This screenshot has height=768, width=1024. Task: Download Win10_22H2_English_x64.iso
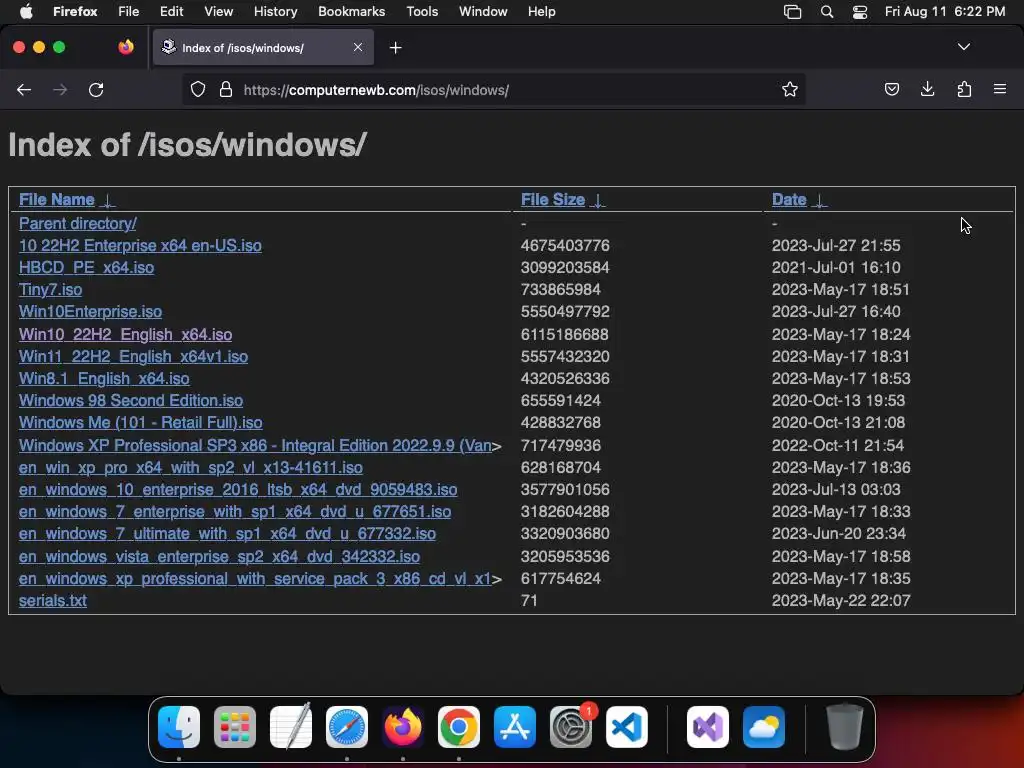pos(125,334)
